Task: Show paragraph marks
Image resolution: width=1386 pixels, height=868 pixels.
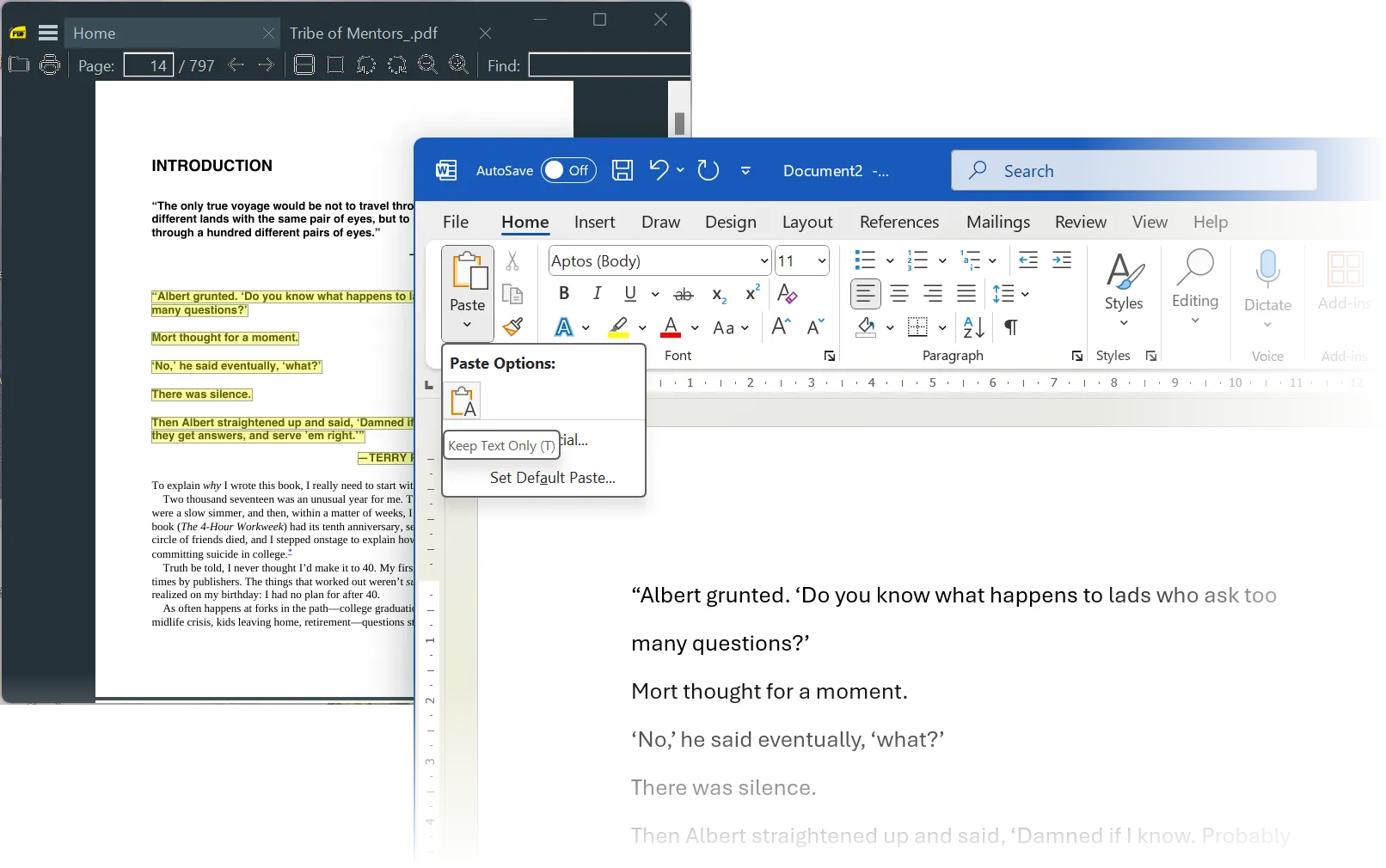Action: point(1009,327)
